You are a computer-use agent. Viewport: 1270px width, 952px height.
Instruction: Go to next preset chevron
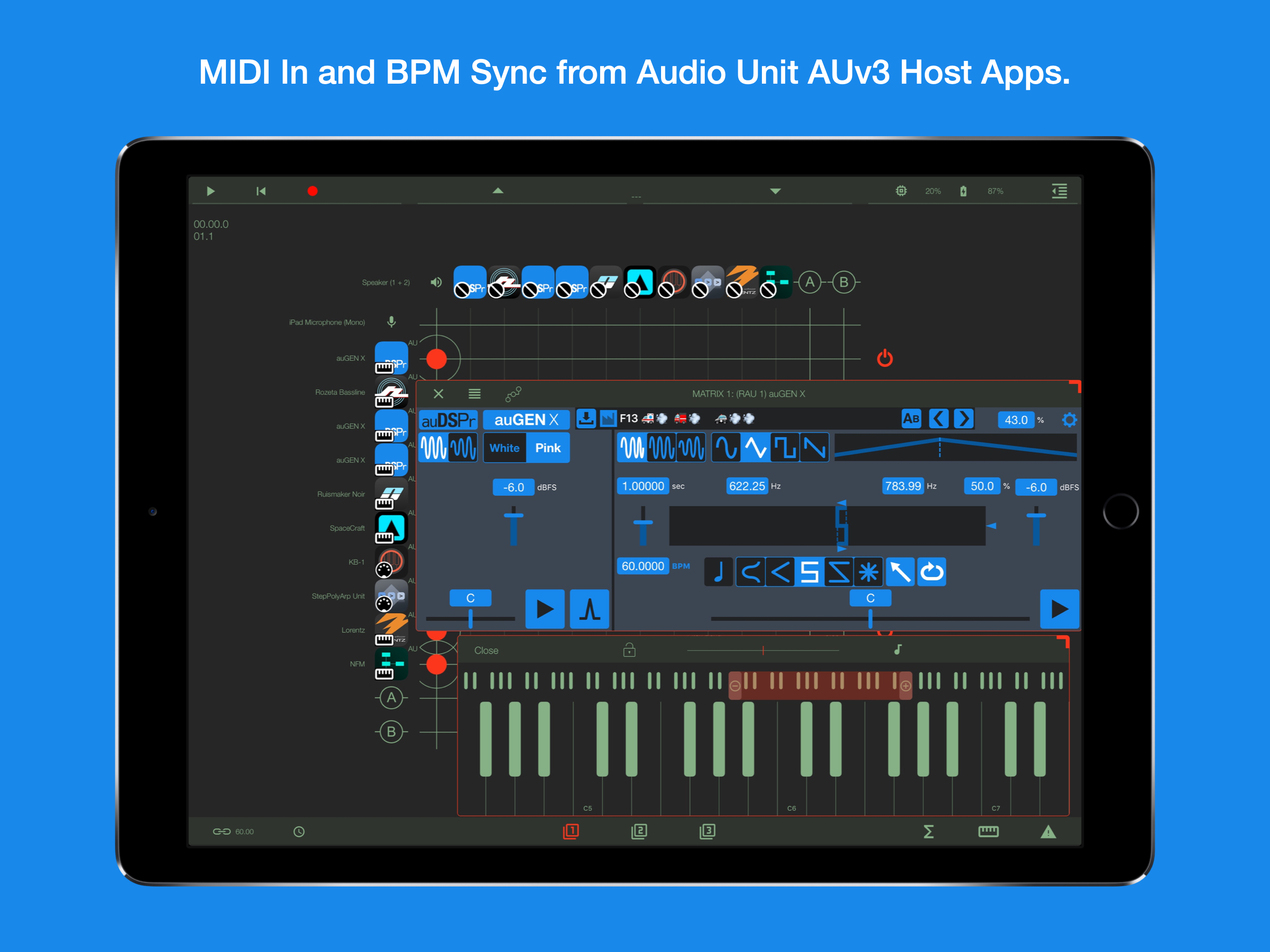pyautogui.click(x=964, y=418)
